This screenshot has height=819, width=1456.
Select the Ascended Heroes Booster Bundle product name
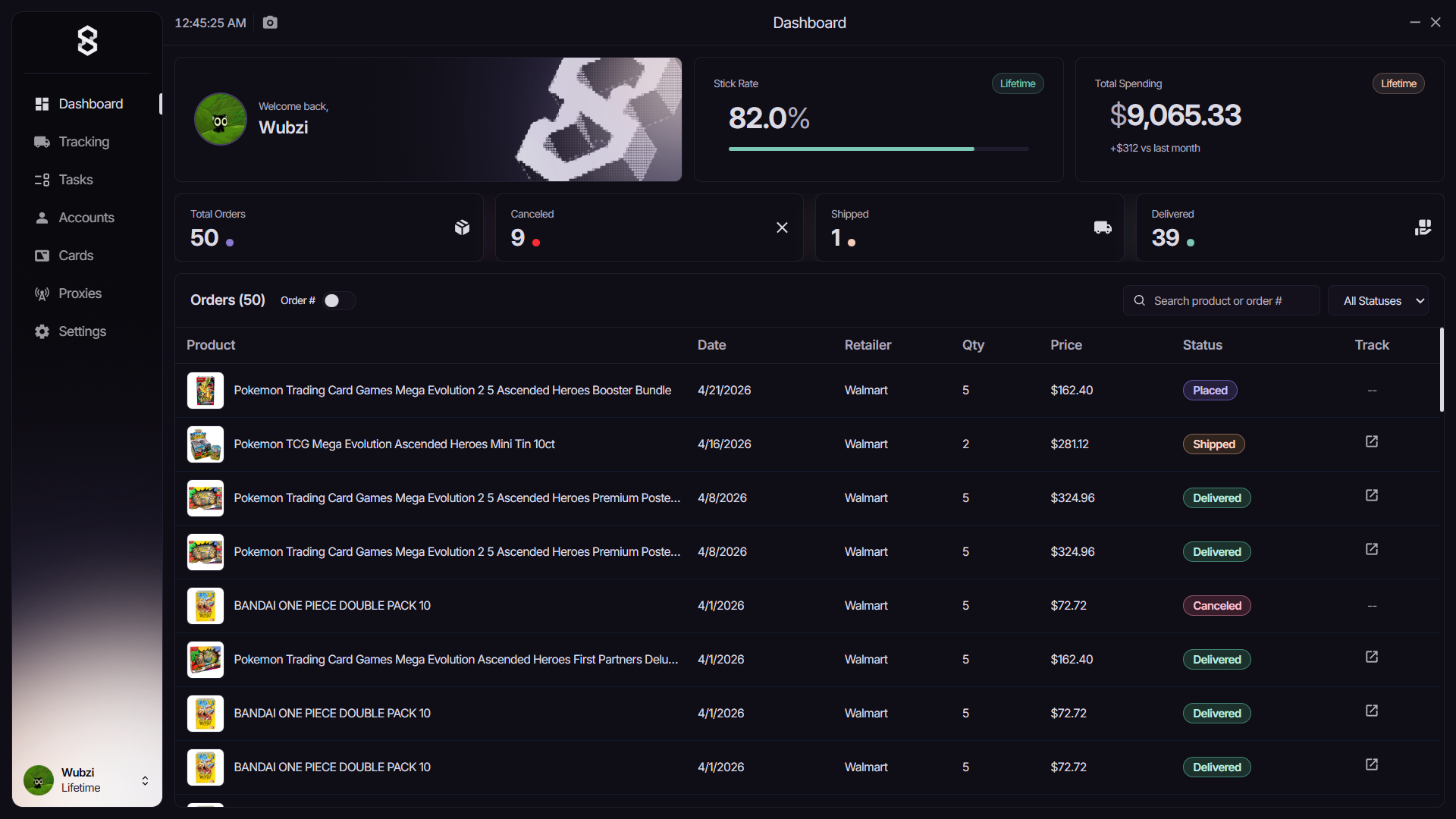point(453,391)
